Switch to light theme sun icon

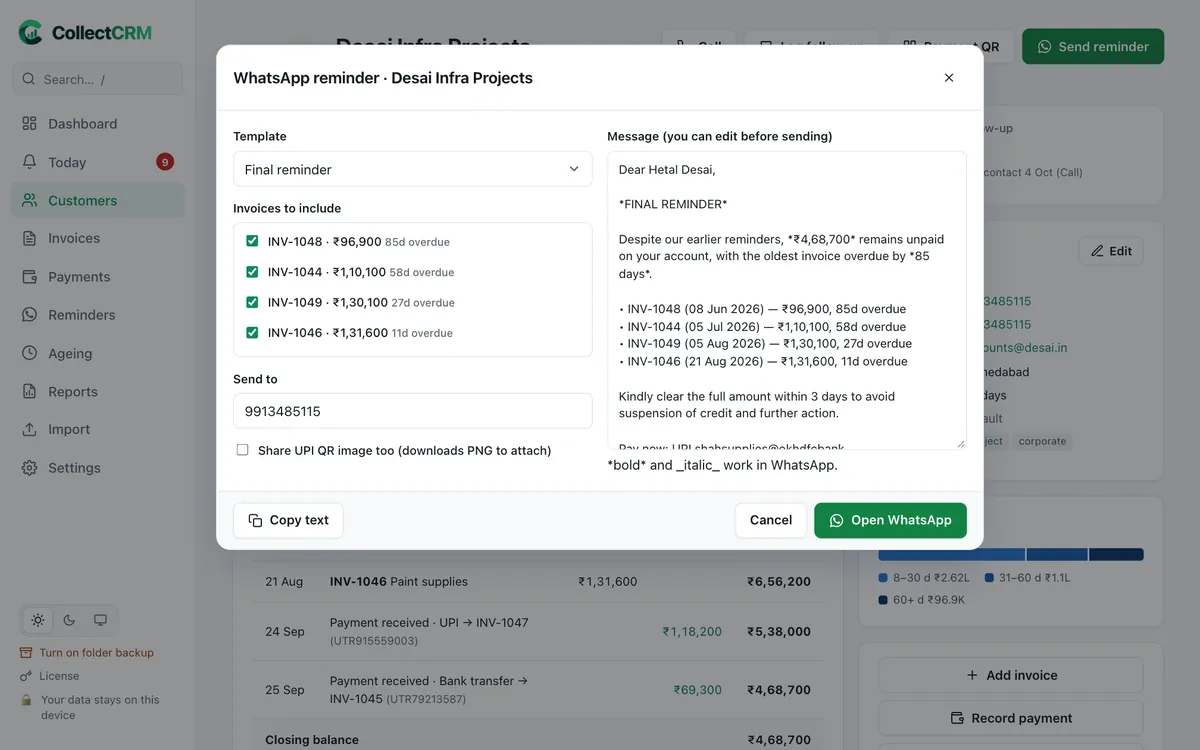tap(38, 620)
